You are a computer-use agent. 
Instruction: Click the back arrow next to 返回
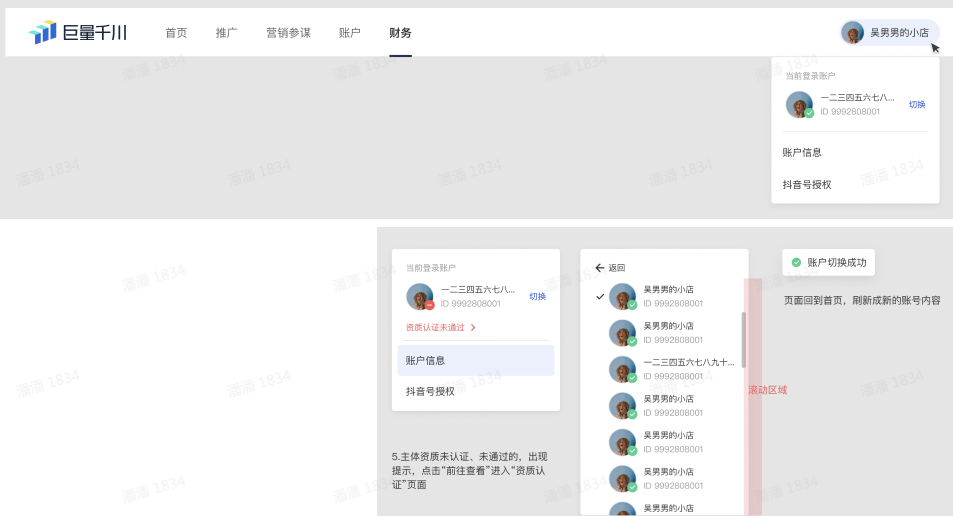[600, 267]
